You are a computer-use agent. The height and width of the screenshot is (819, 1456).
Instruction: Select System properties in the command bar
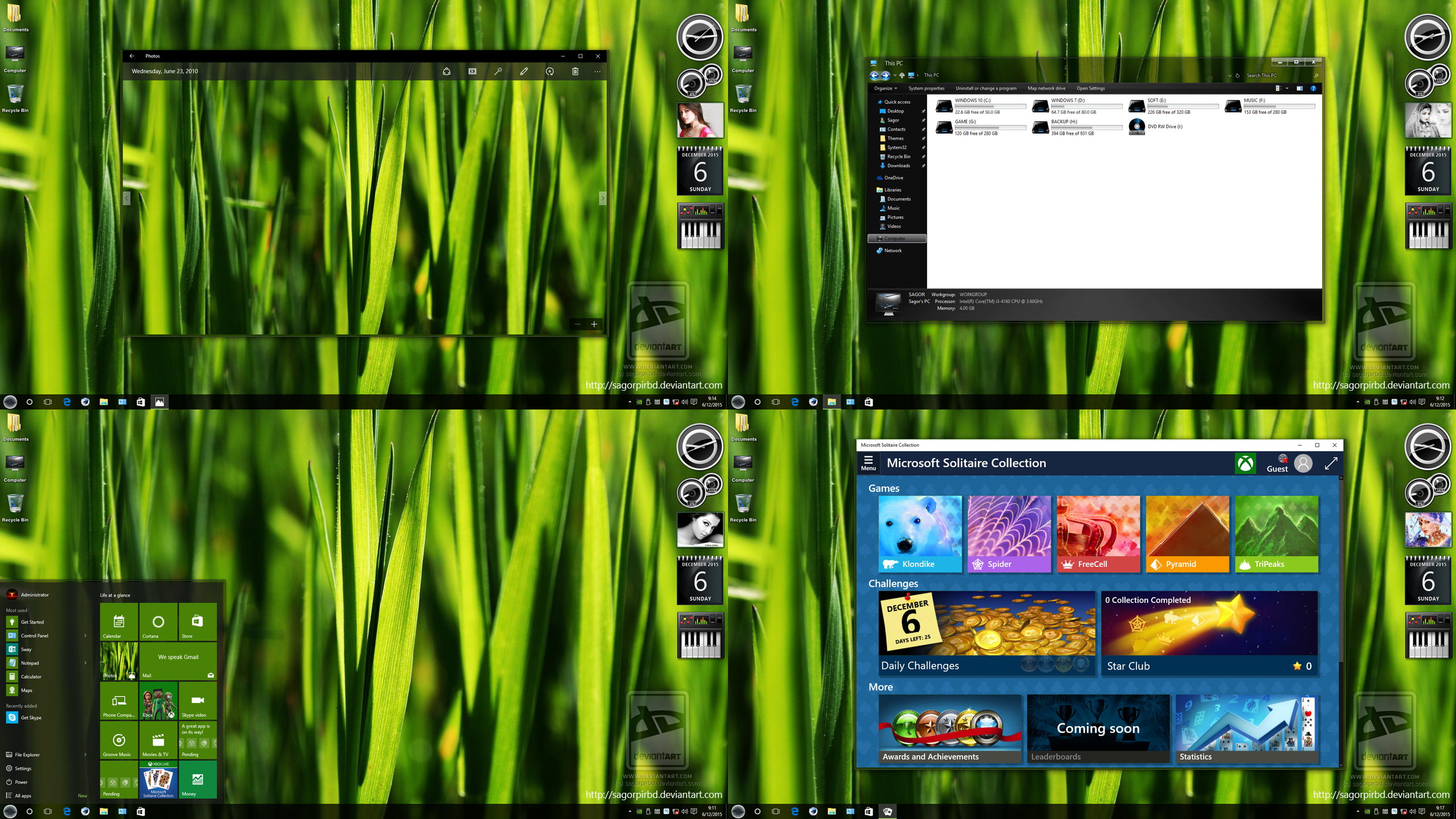[926, 88]
